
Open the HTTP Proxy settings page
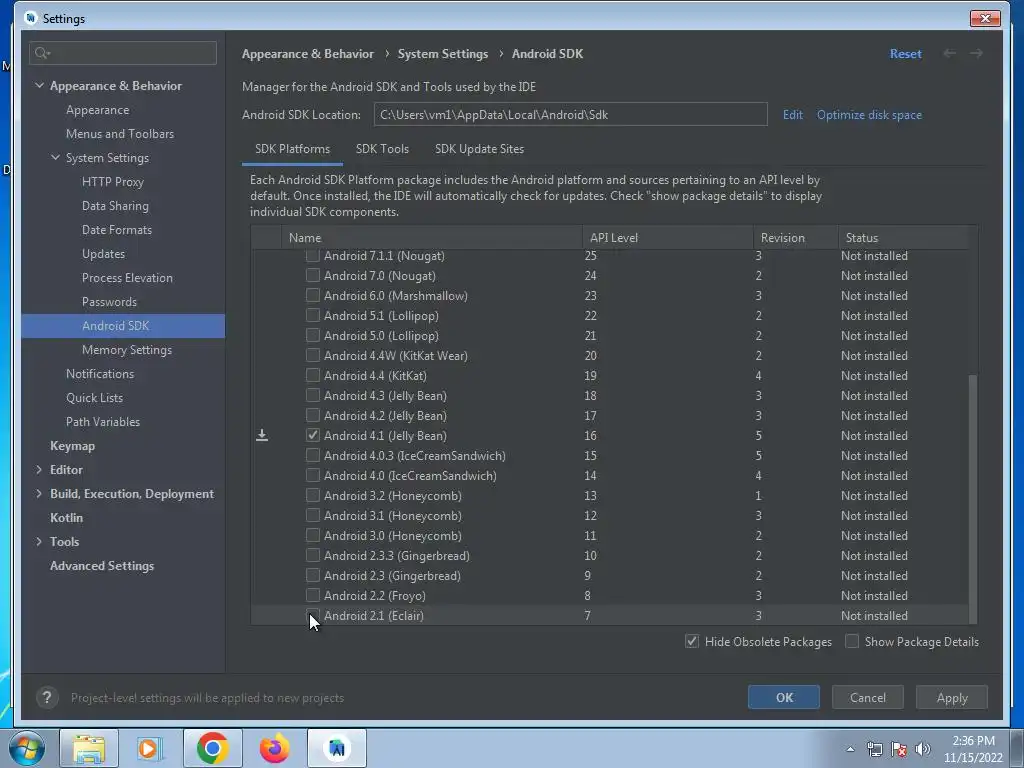(112, 182)
